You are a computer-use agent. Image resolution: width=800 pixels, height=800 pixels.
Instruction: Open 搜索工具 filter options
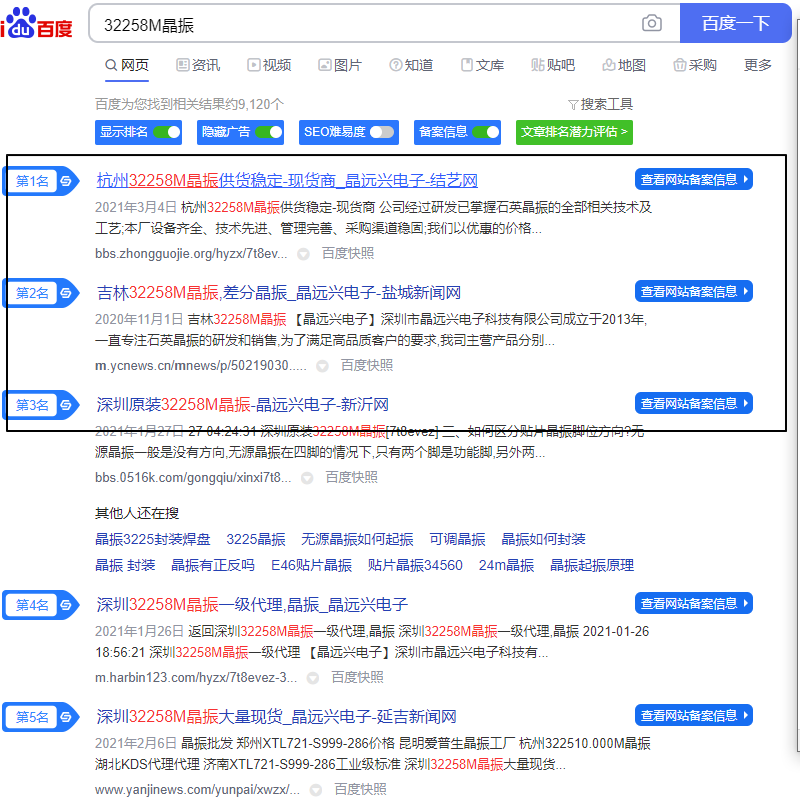pos(600,105)
